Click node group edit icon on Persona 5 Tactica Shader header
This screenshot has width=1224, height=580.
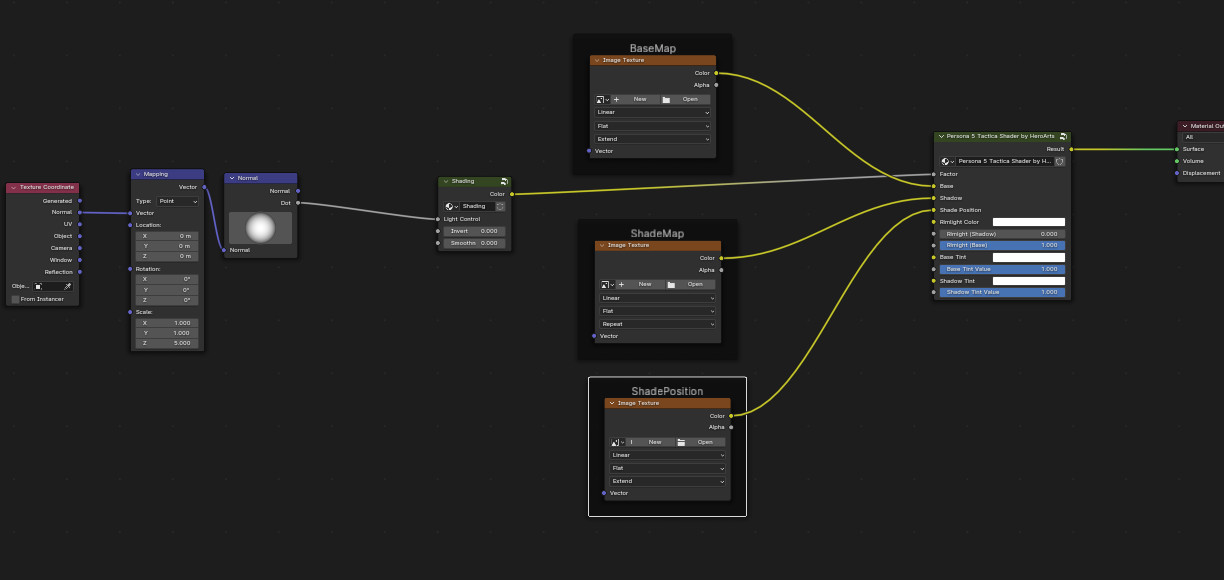[x=1063, y=136]
